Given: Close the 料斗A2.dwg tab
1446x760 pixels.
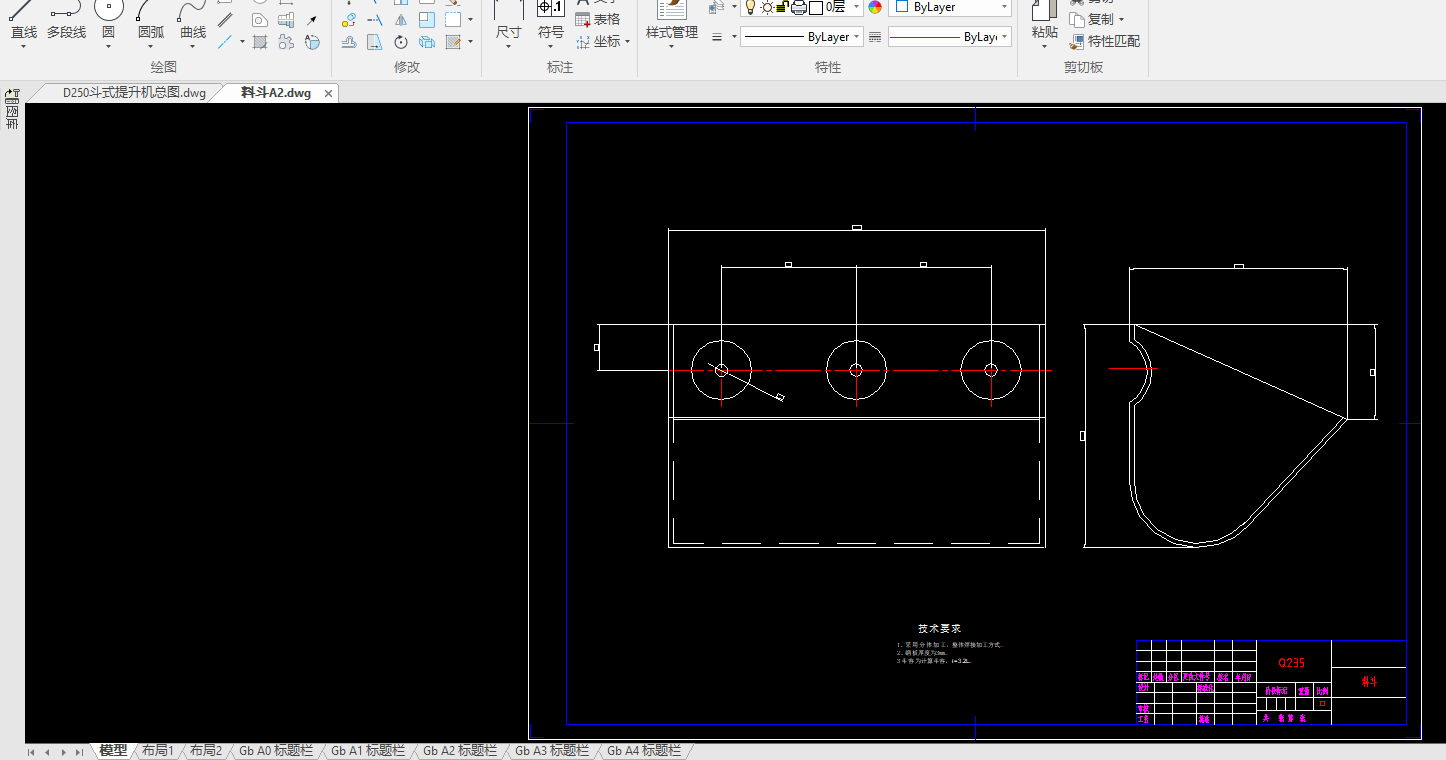Looking at the screenshot, I should 329,93.
